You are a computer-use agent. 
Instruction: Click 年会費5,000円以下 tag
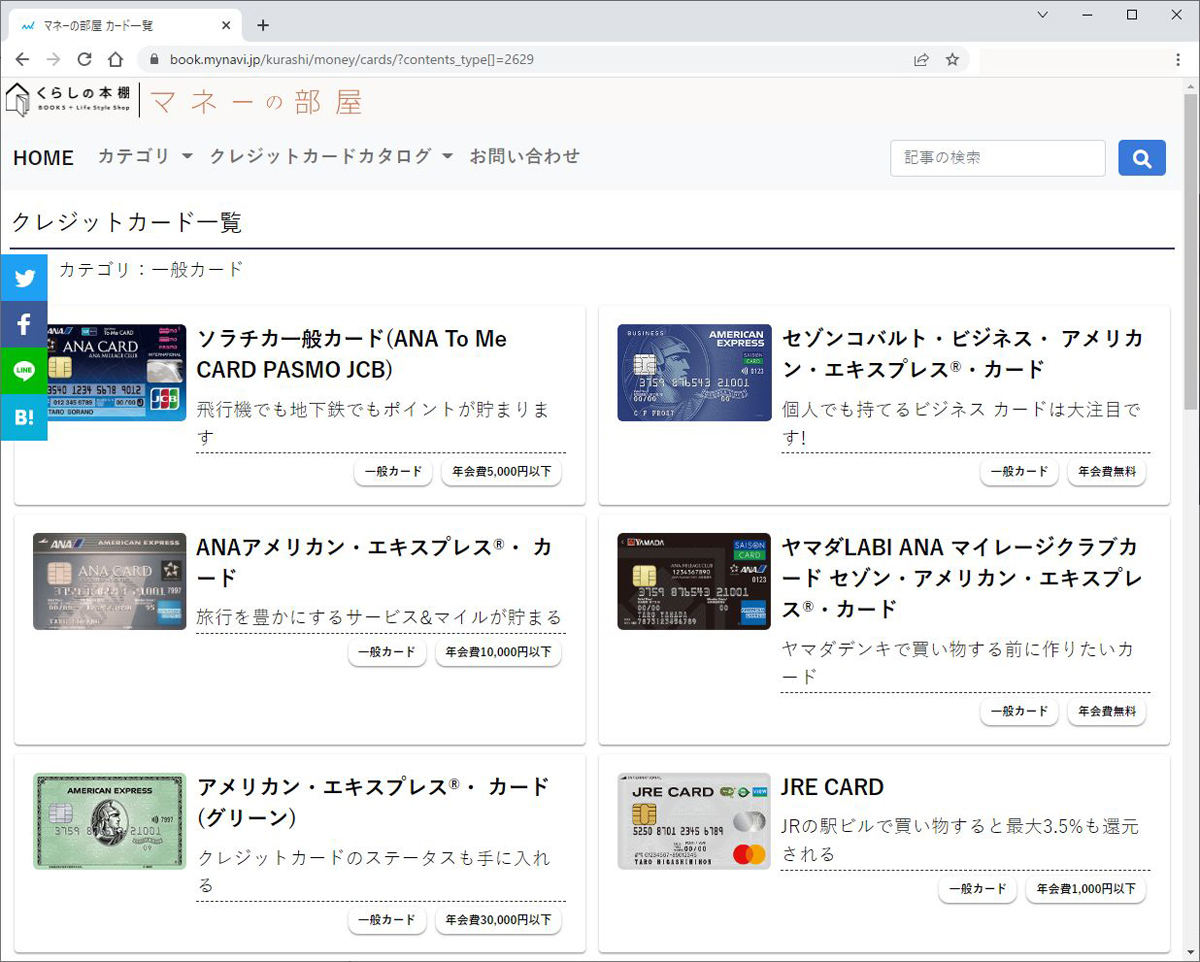pos(501,472)
